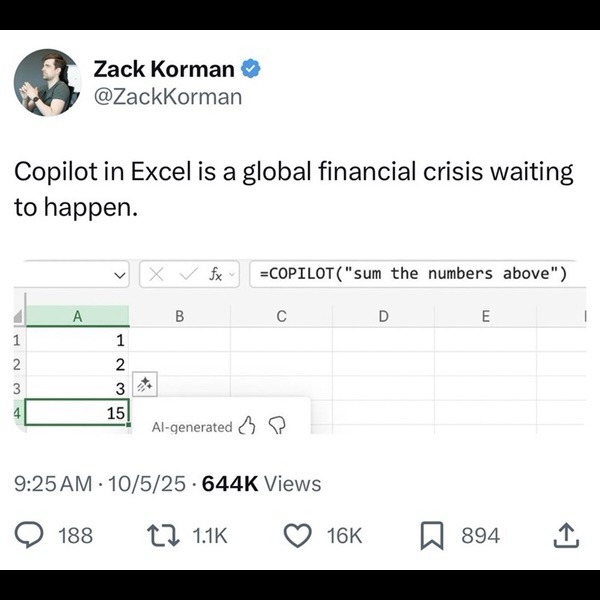This screenshot has height=600, width=600.
Task: Like the tweet with the heart icon
Action: coord(297,535)
